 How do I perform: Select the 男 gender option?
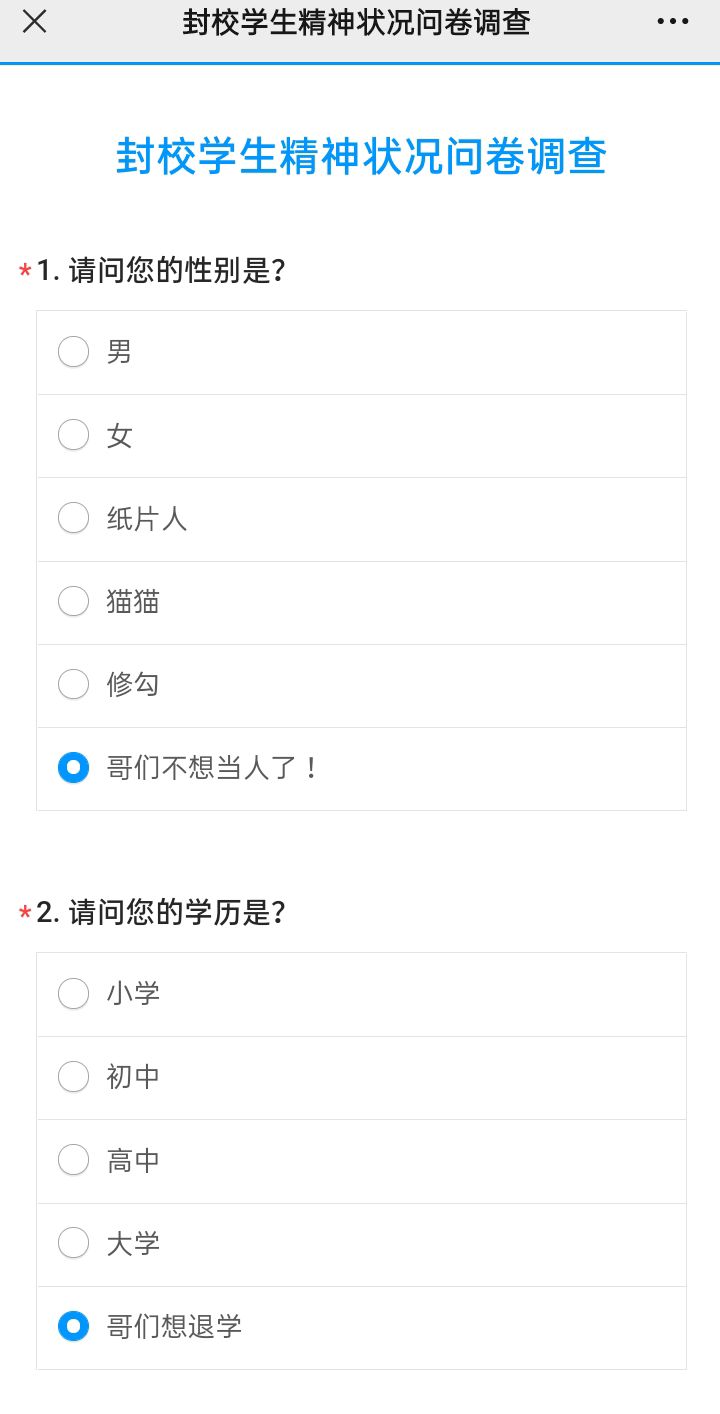click(73, 352)
